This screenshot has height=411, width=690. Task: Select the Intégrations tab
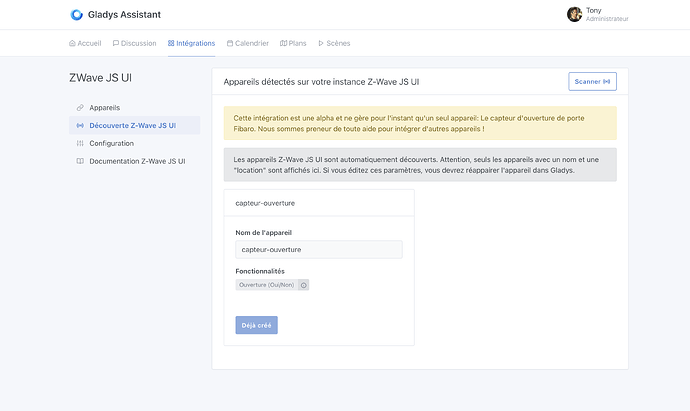[x=191, y=44]
